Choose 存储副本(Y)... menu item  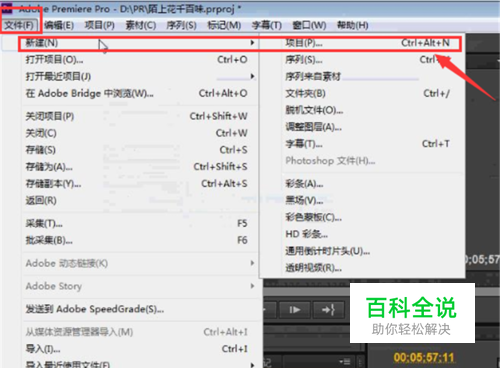pyautogui.click(x=140, y=184)
